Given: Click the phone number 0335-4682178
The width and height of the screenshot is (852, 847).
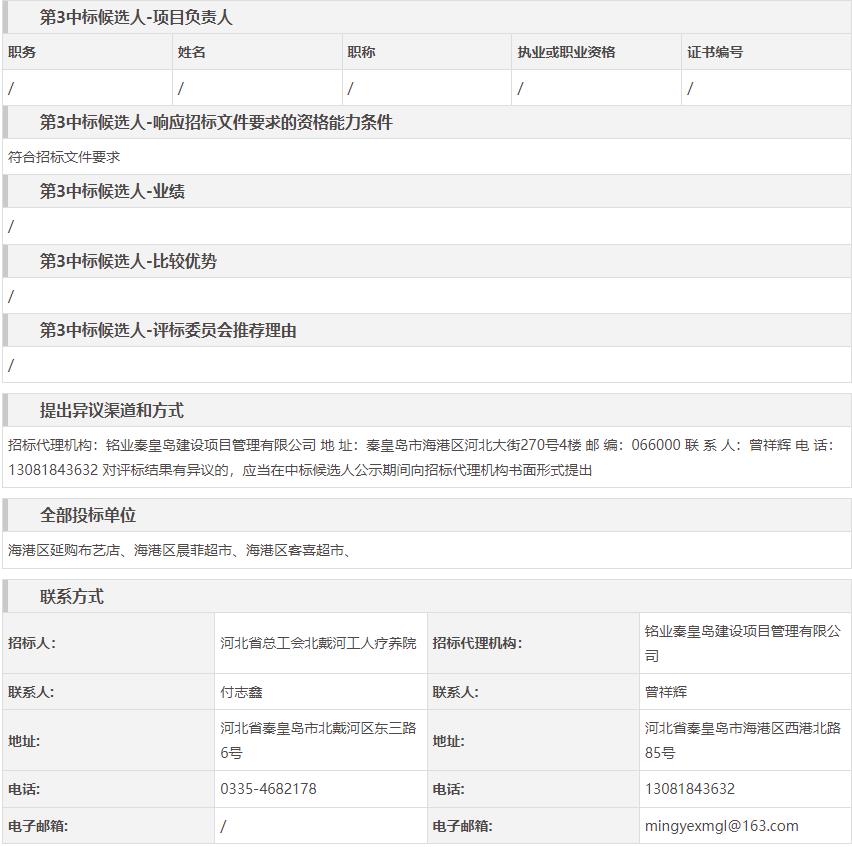Looking at the screenshot, I should [x=268, y=789].
